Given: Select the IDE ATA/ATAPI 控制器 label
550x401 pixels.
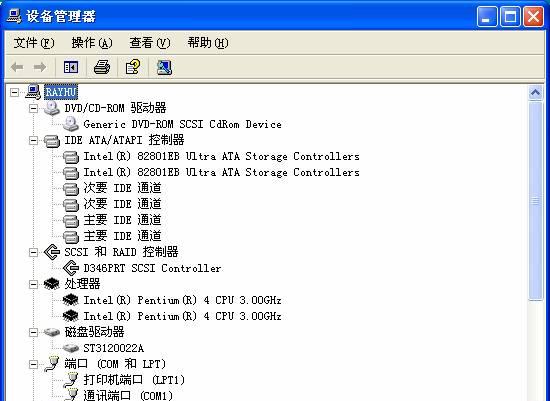Looking at the screenshot, I should pyautogui.click(x=124, y=140).
